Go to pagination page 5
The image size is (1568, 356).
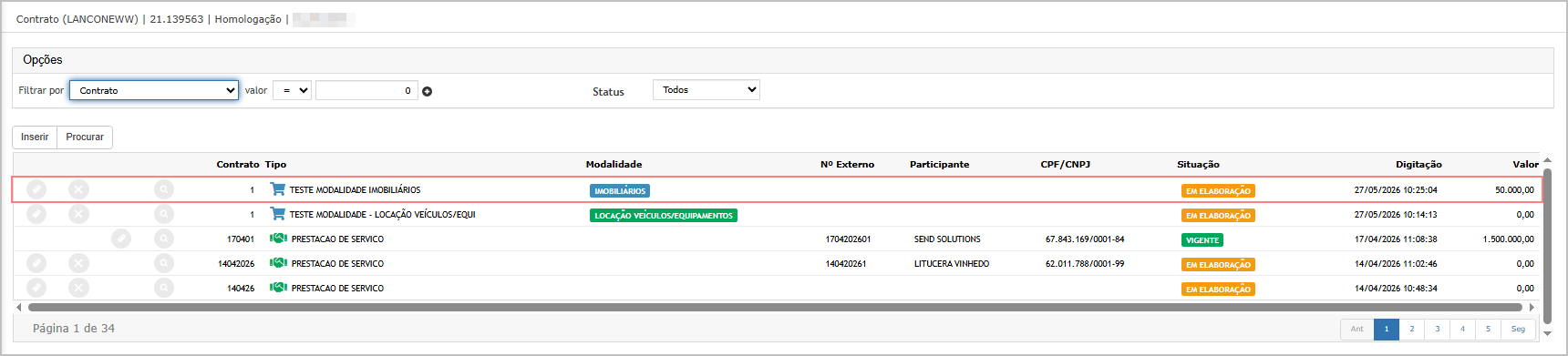[x=1488, y=329]
